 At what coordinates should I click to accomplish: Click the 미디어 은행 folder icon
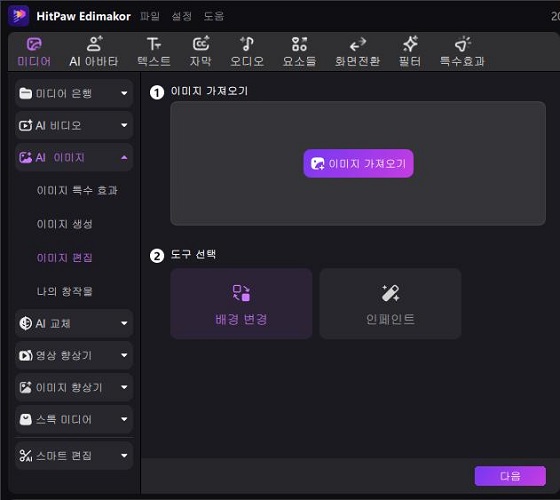tap(25, 93)
